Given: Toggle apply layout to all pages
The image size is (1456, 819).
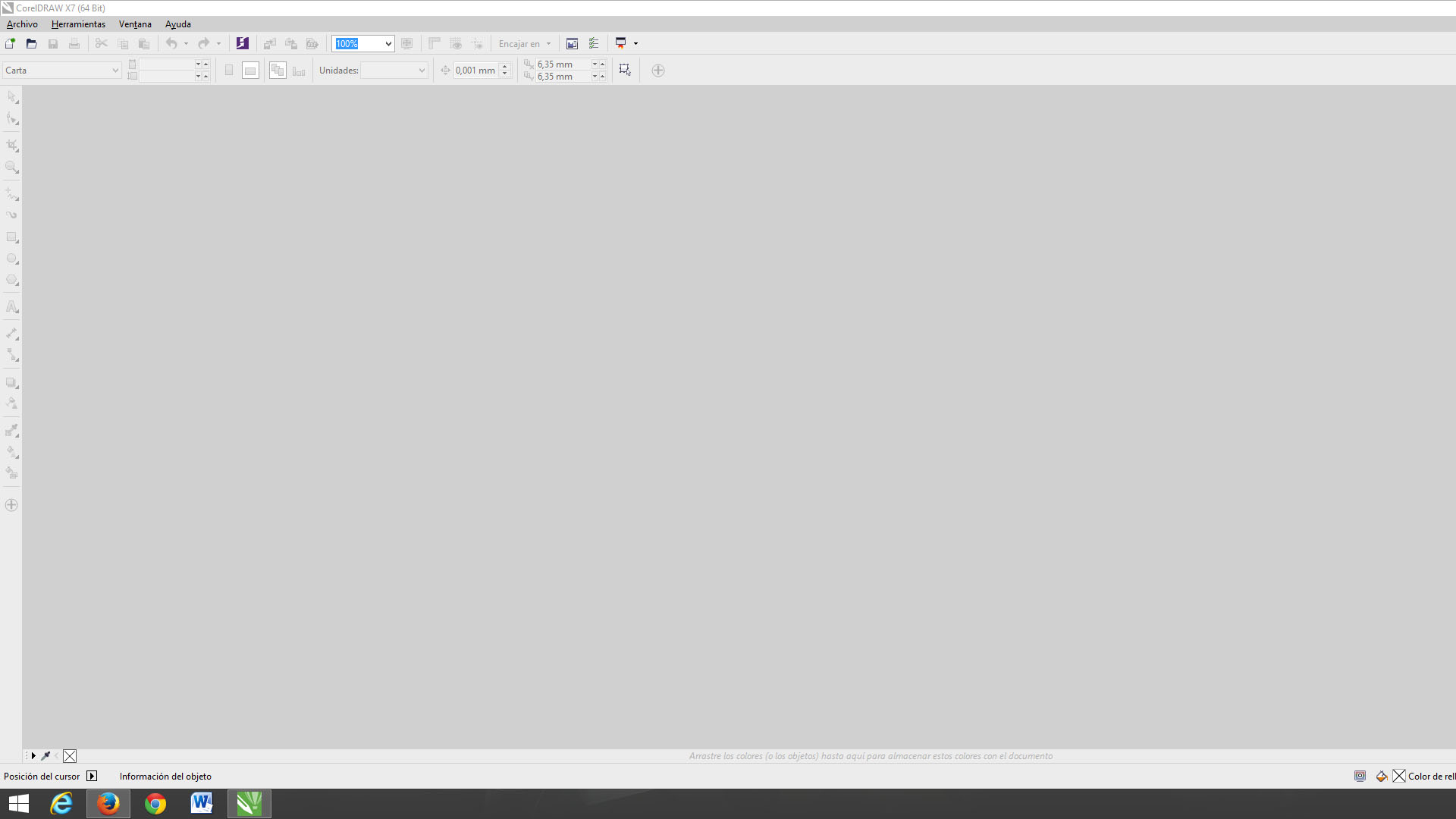Looking at the screenshot, I should coord(278,71).
